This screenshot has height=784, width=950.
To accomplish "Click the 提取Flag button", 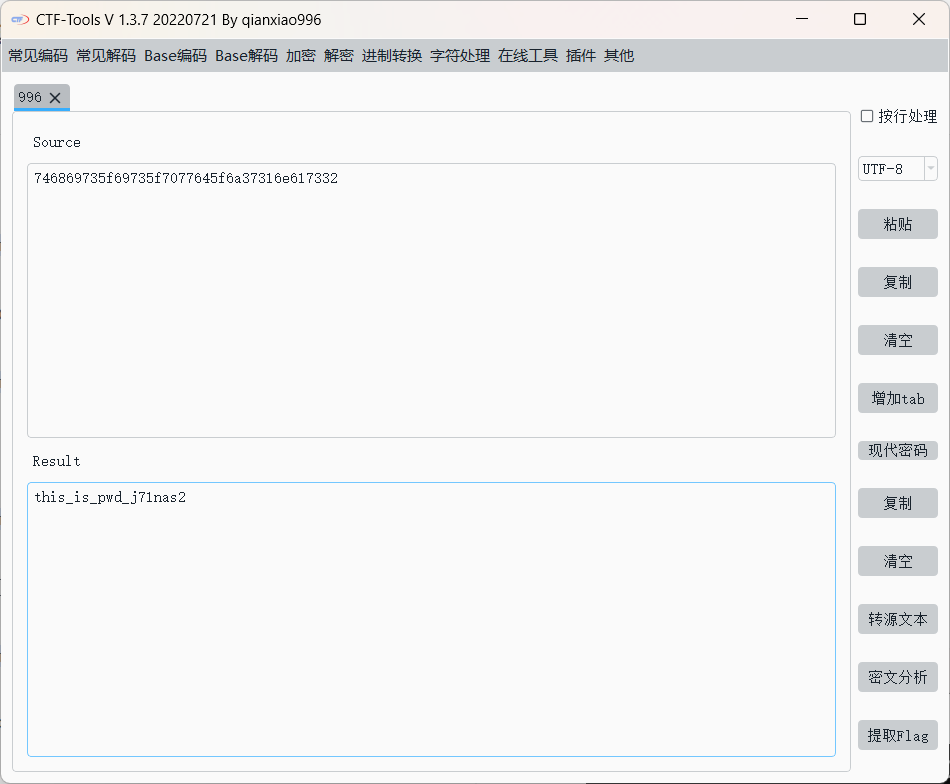I will pos(897,735).
